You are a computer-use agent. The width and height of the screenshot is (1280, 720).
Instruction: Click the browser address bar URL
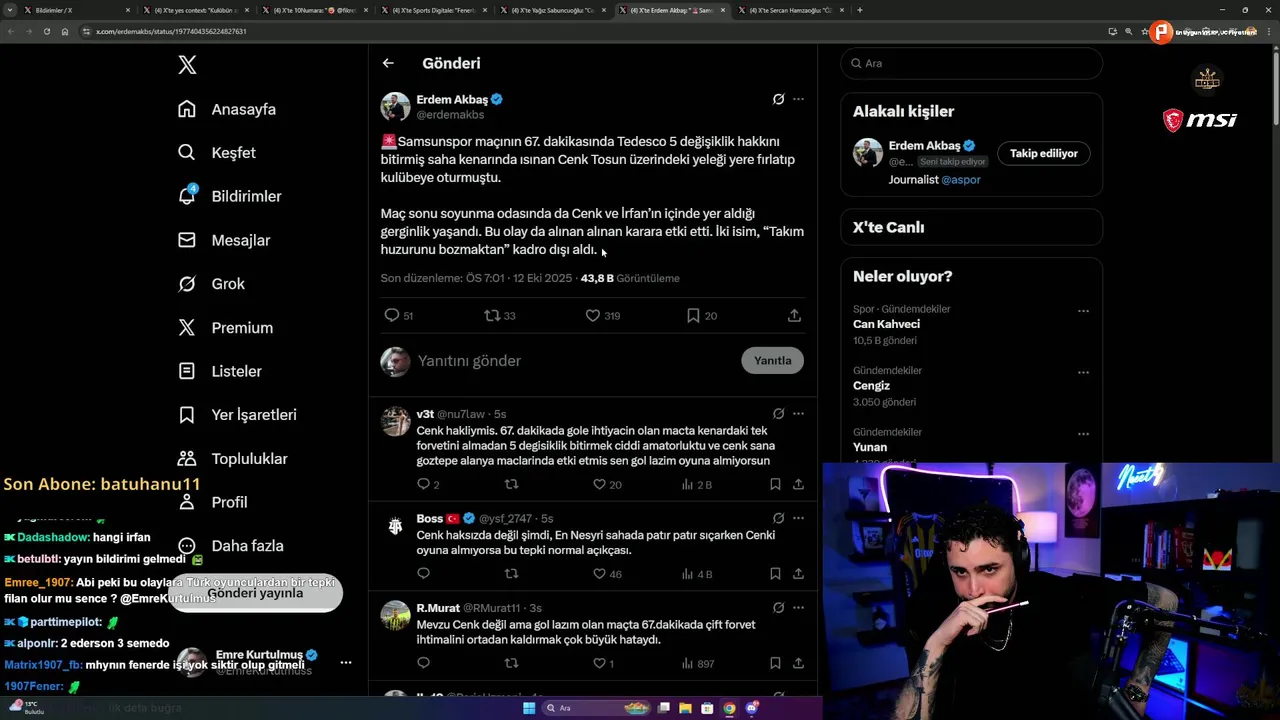point(171,31)
